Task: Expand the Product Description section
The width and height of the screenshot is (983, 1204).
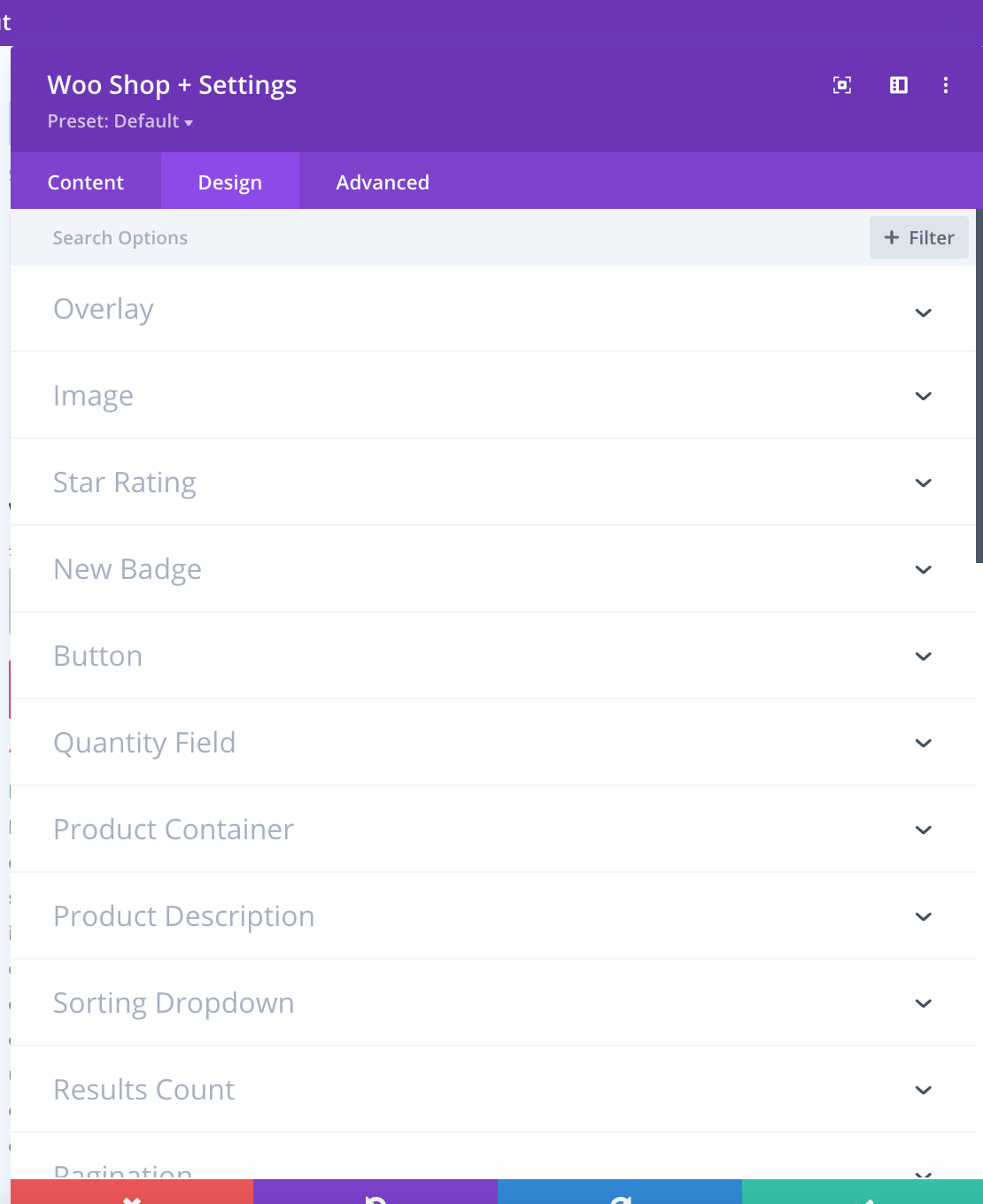Action: 493,916
